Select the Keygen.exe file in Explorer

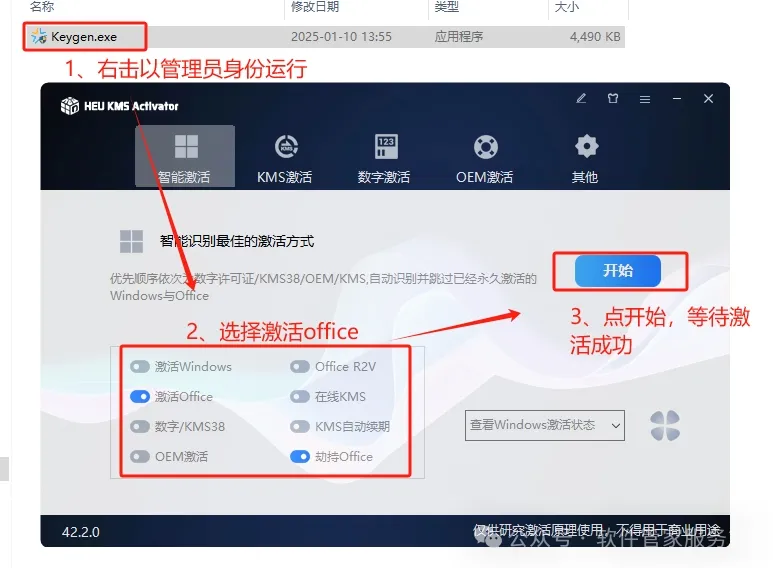323,36
